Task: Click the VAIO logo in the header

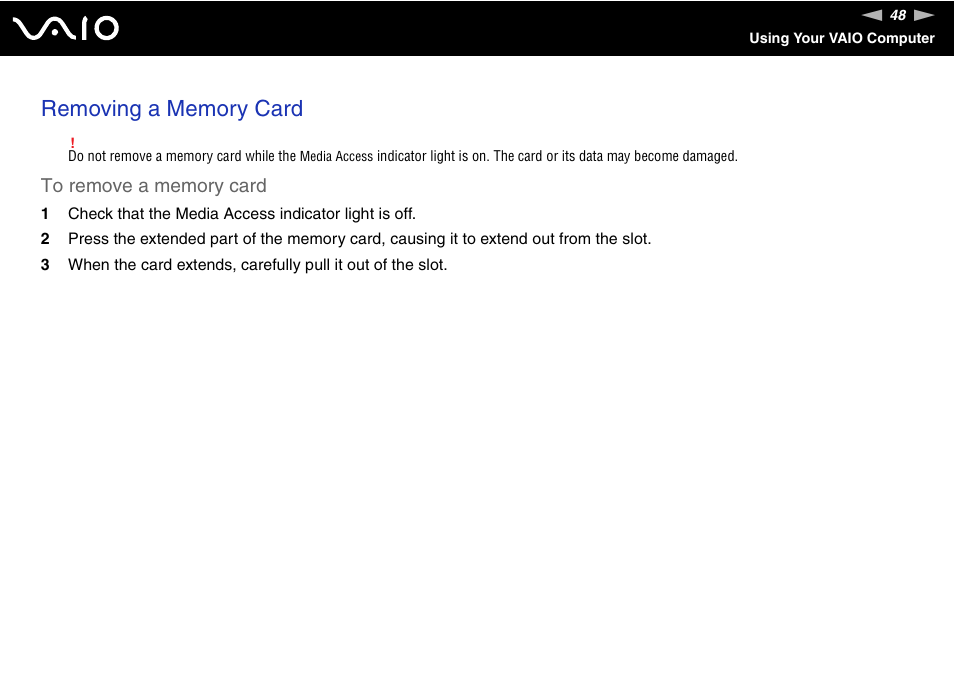Action: tap(66, 29)
